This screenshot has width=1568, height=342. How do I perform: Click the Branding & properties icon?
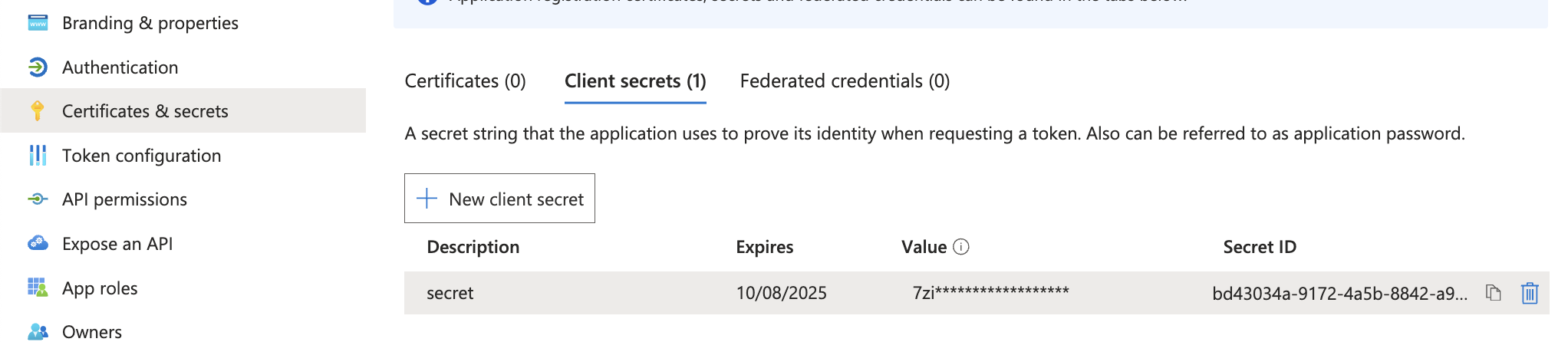38,23
